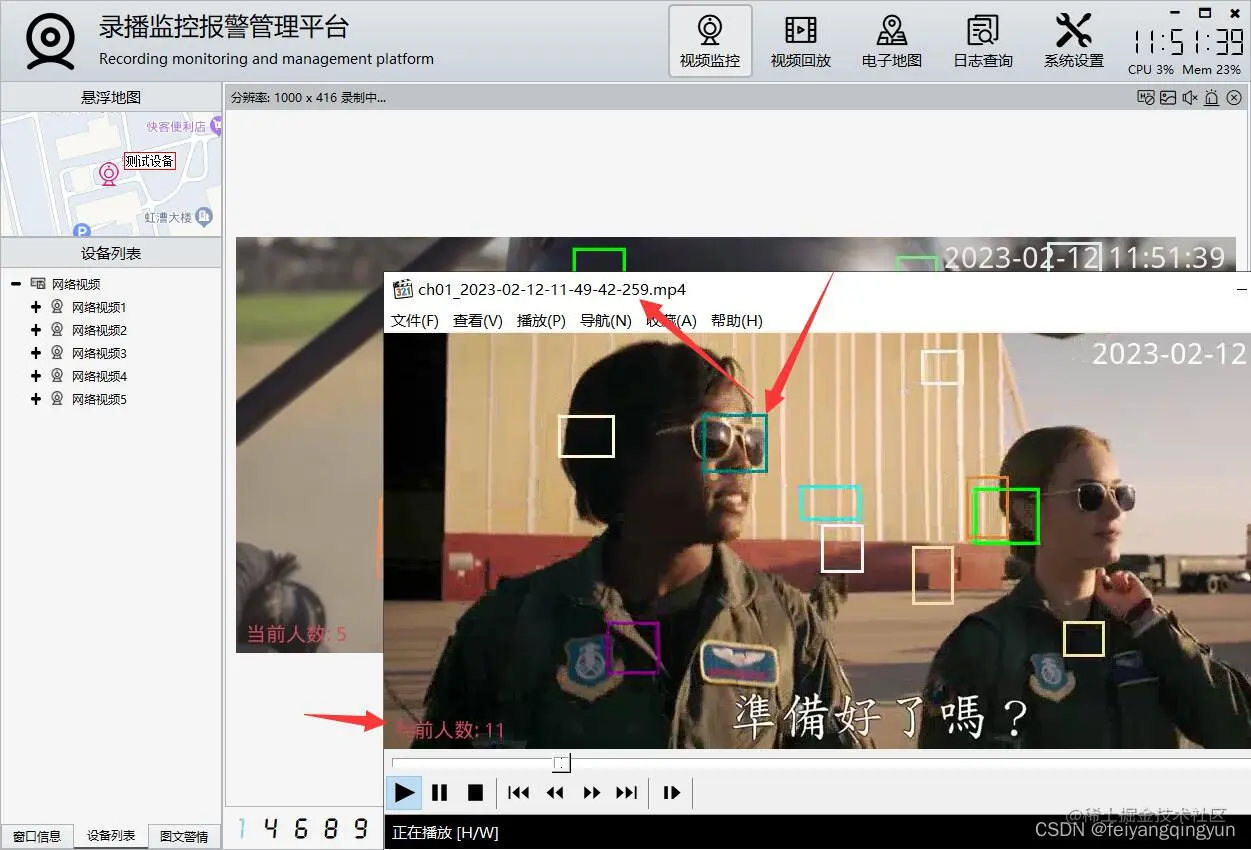Open the 查看(V) menu in media player
1251x850 pixels.
[478, 320]
